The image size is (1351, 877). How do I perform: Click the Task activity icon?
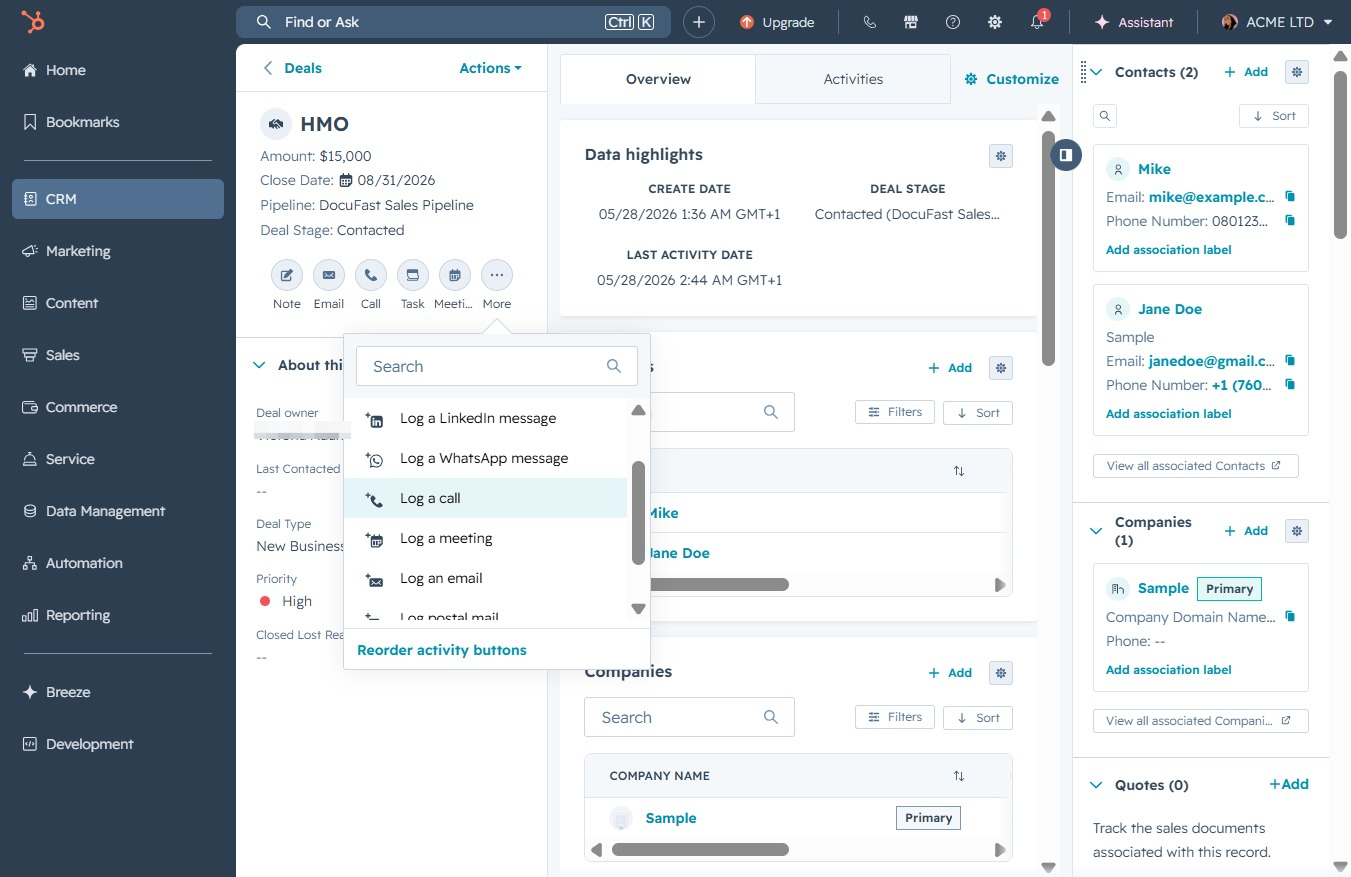coord(413,275)
